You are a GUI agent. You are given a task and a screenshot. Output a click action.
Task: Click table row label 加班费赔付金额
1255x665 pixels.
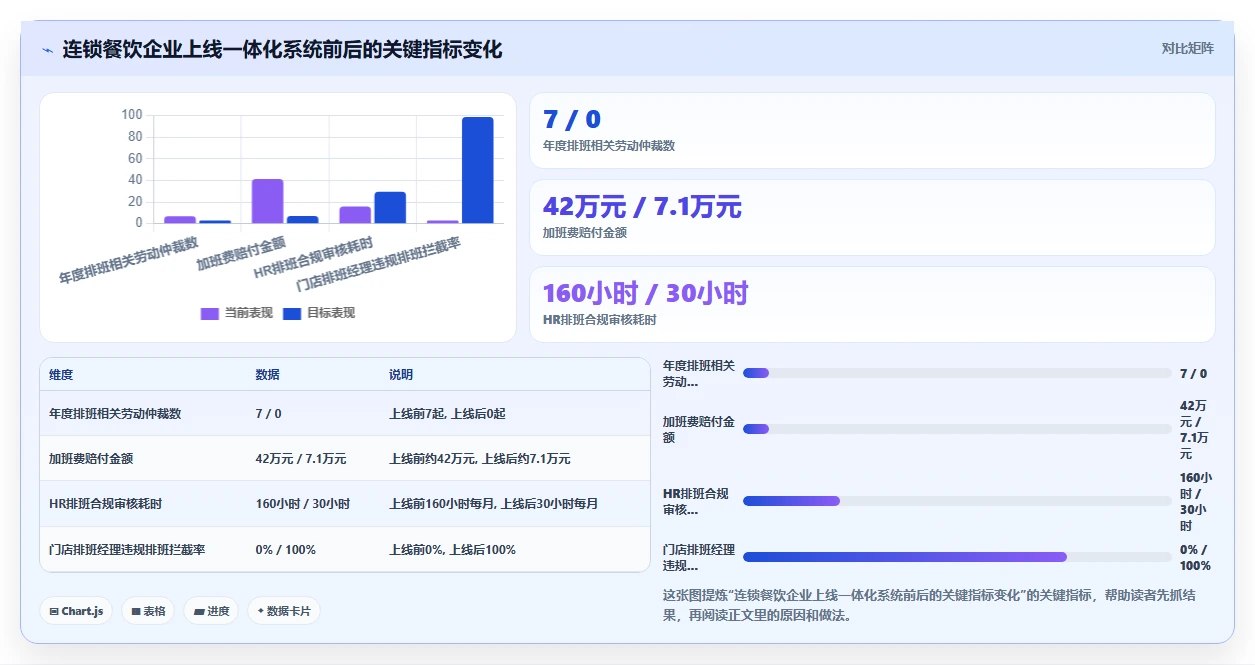[x=91, y=458]
